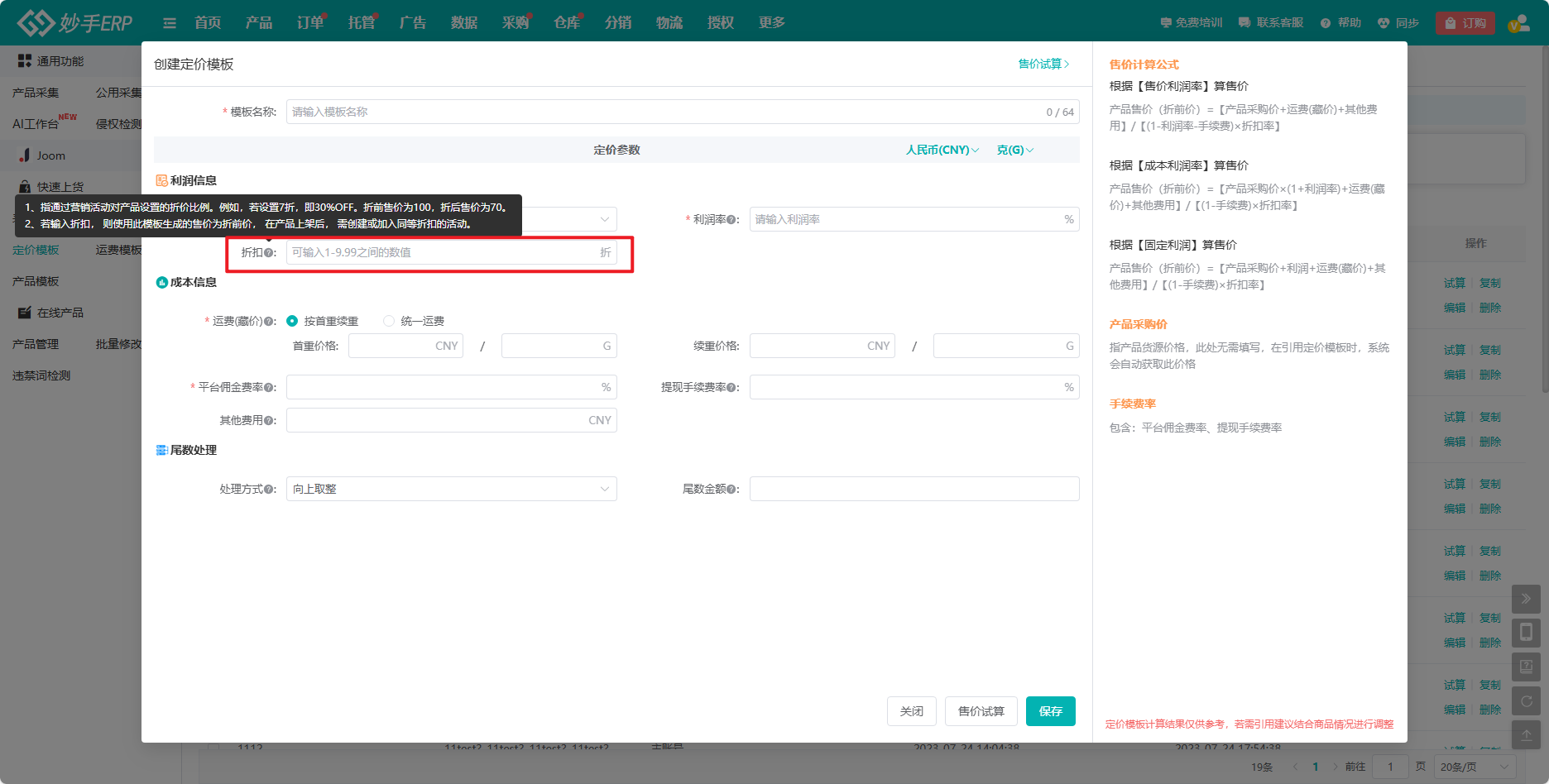Open 定价模板 in the sidebar
Screen dimensions: 1549x784
36,250
